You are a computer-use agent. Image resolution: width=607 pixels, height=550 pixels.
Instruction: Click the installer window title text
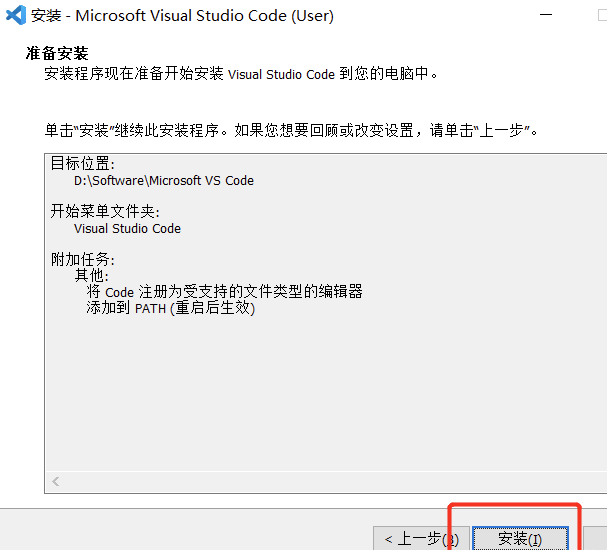tap(182, 15)
